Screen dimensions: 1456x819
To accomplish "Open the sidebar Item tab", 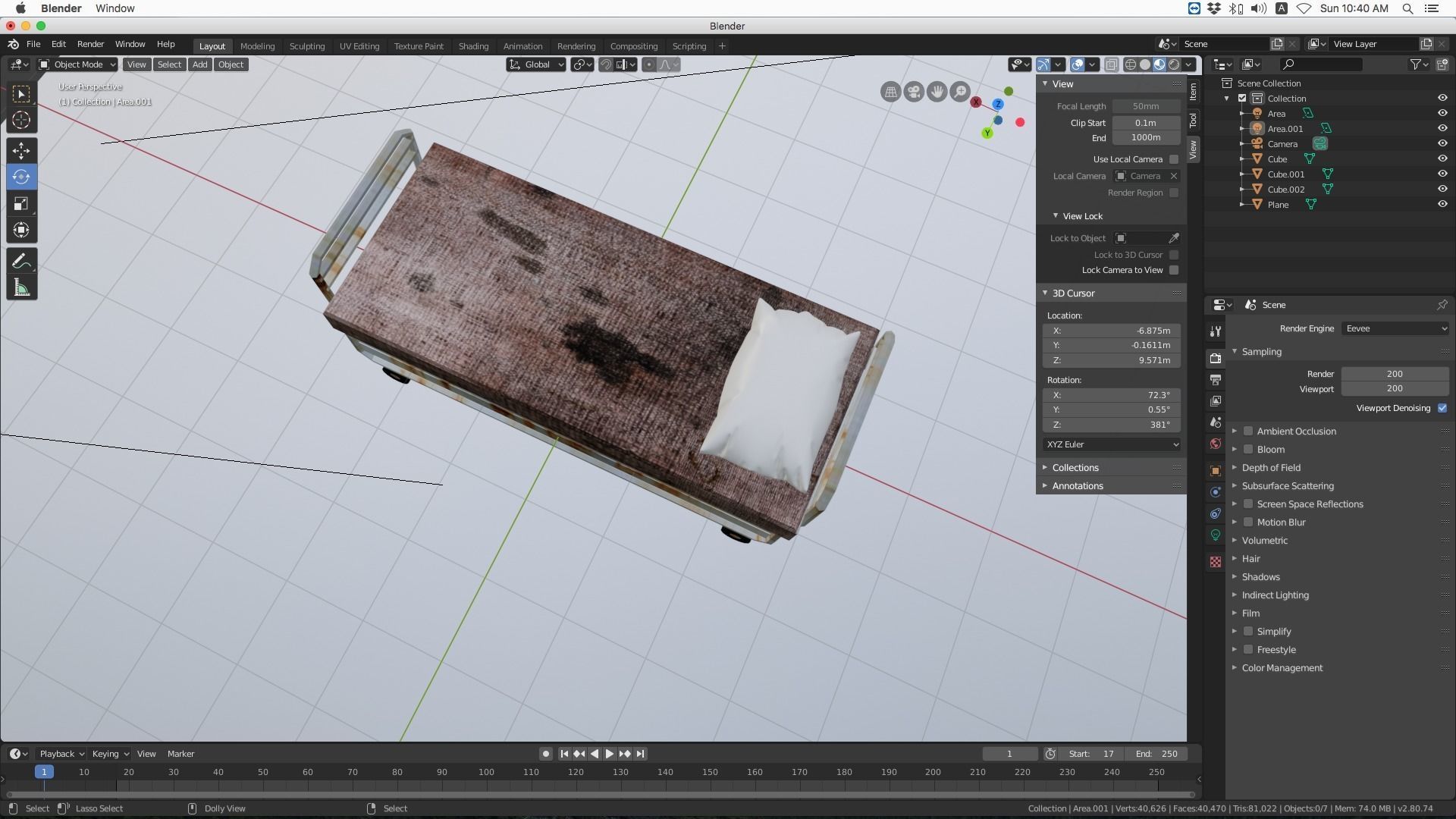I will coord(1193,92).
